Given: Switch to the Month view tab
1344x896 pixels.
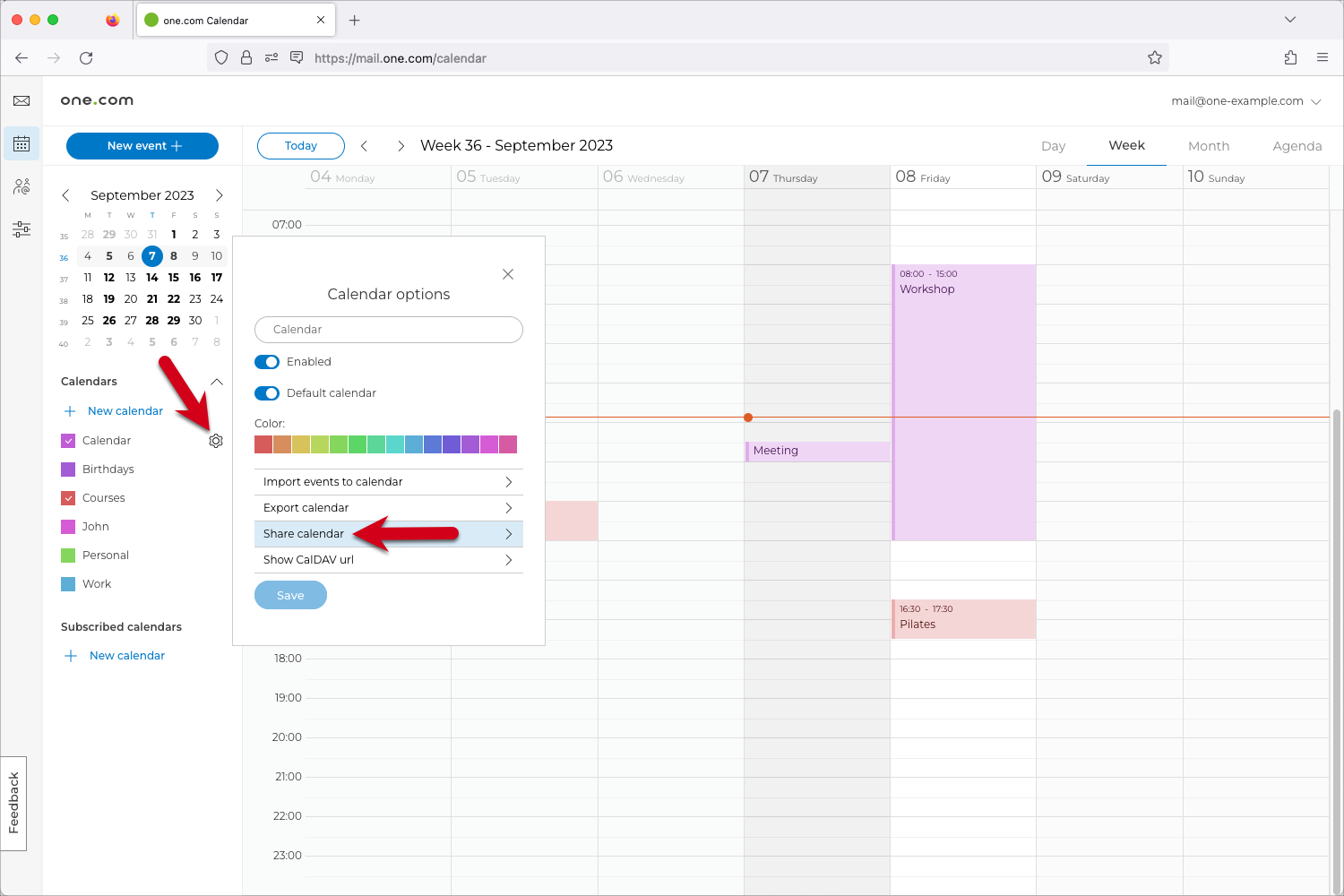Looking at the screenshot, I should 1208,146.
